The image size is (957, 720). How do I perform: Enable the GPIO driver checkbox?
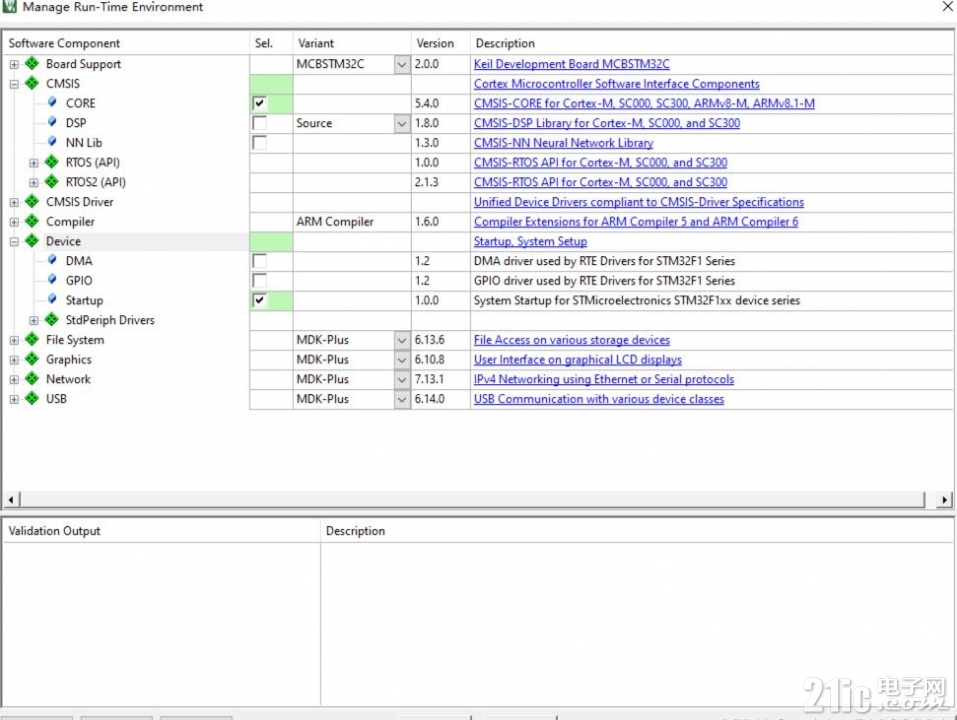pos(259,281)
